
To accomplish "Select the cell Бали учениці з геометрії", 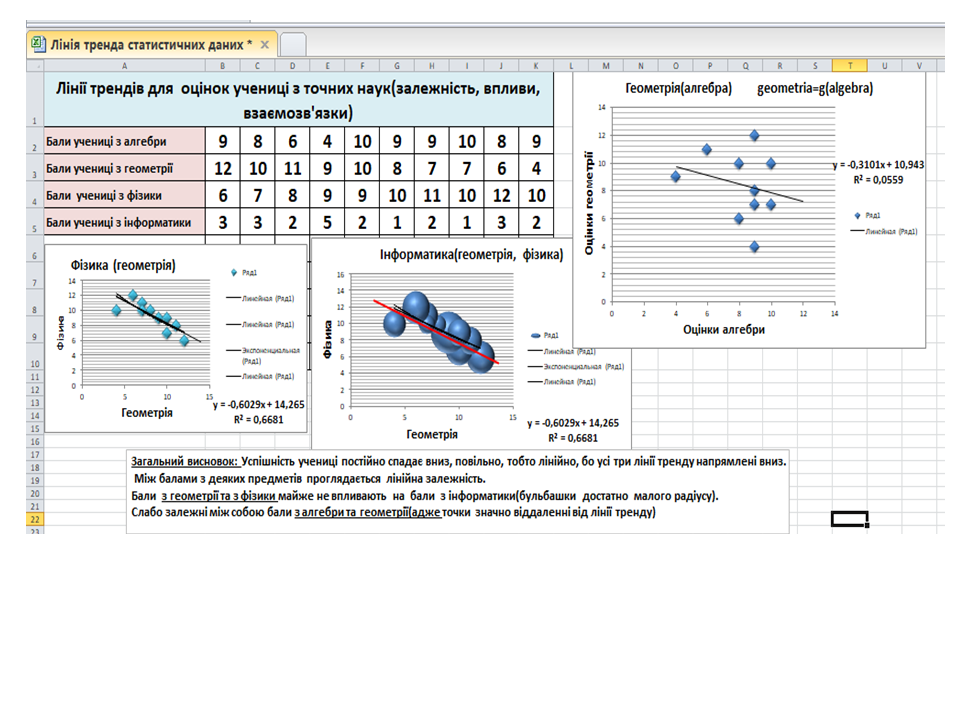I will coord(124,168).
